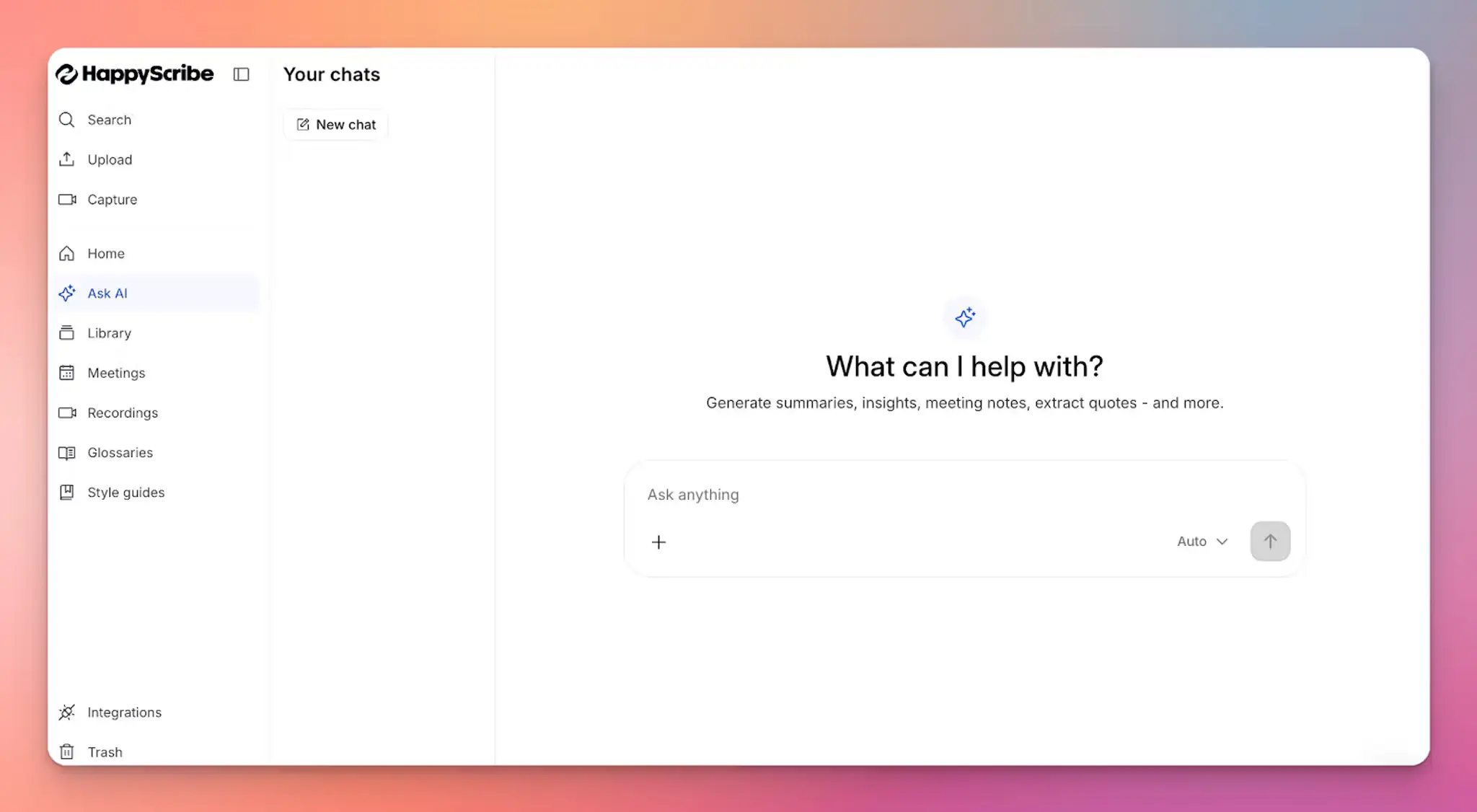Open the Auto model dropdown

pyautogui.click(x=1200, y=541)
